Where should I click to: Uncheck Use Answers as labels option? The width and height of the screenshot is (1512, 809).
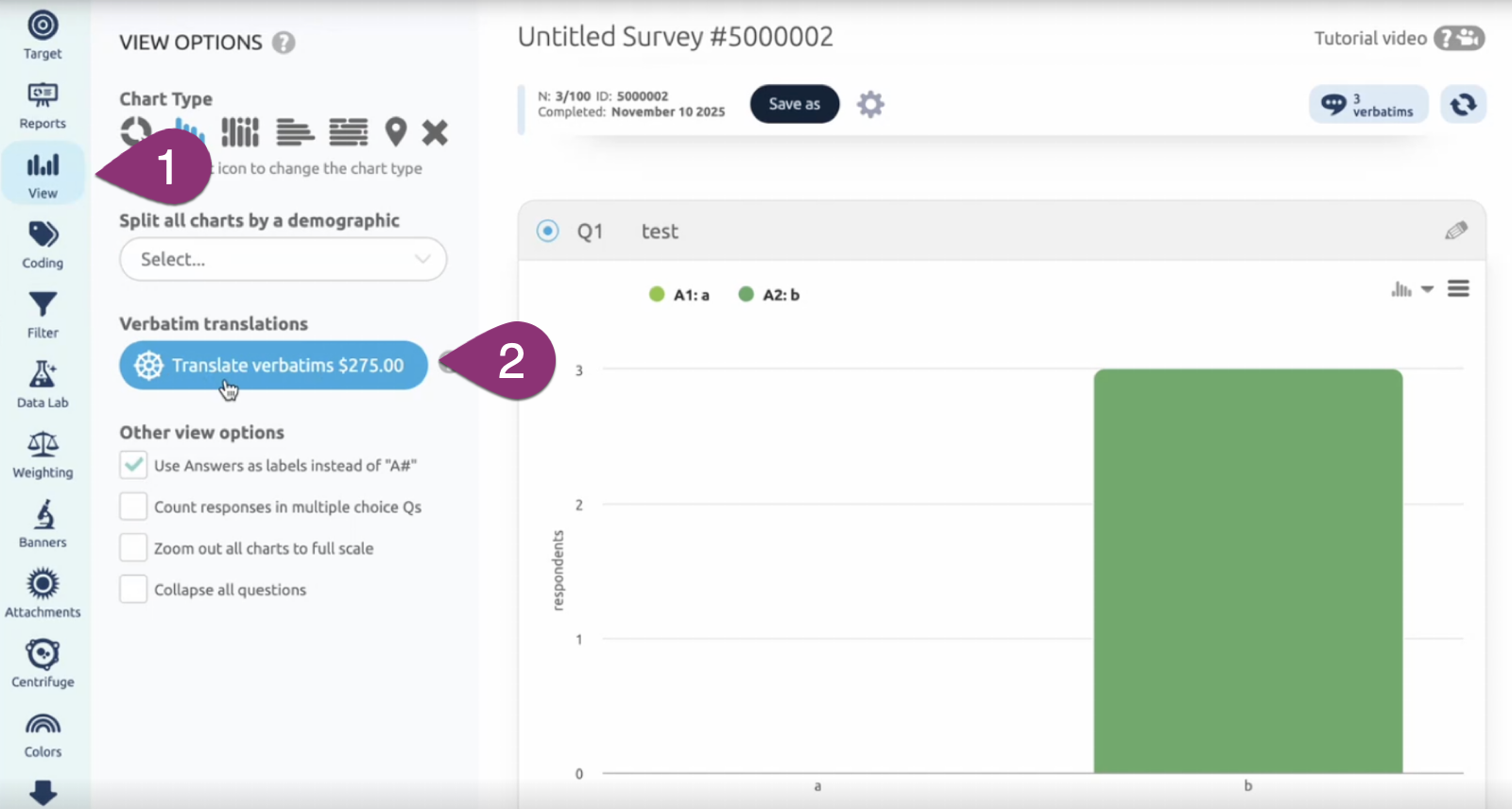[x=133, y=465]
